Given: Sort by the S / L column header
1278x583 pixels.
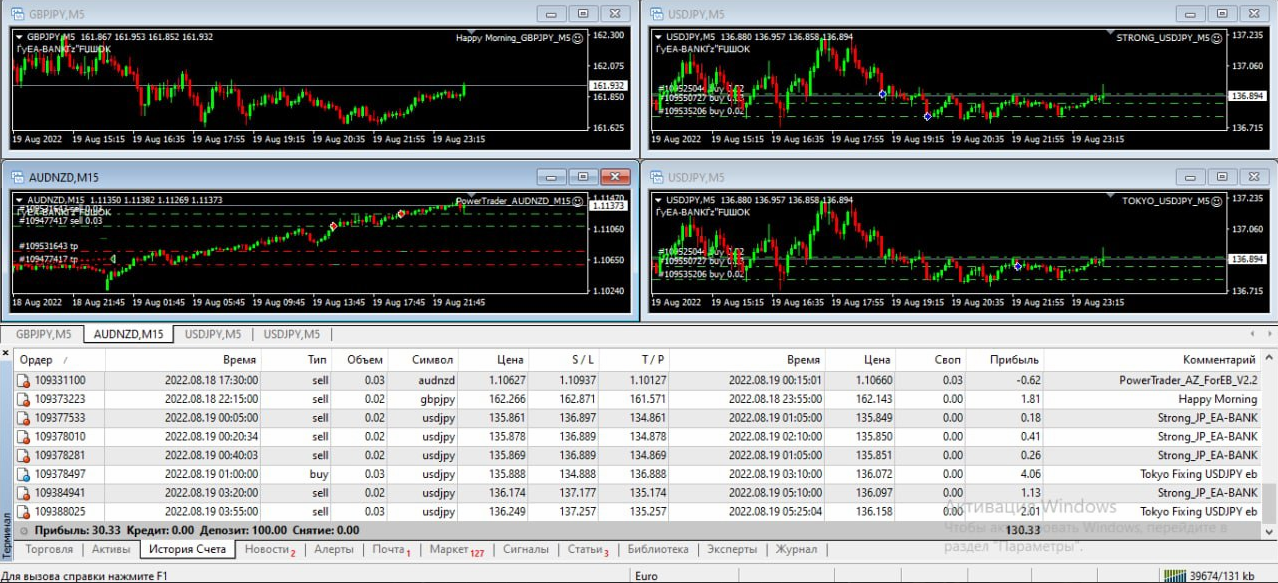Looking at the screenshot, I should (565, 360).
